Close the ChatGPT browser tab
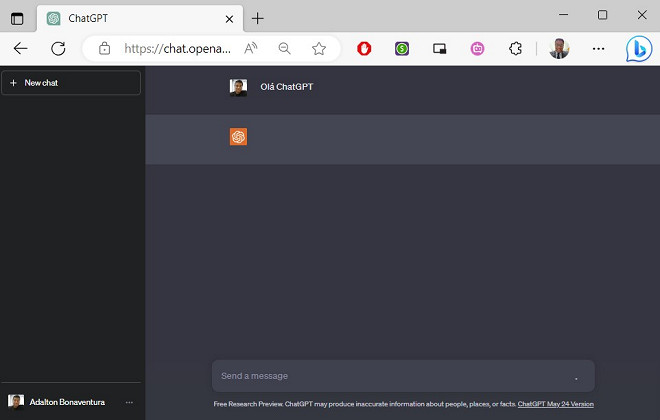Screen dimensions: 660x420 tap(230, 18)
